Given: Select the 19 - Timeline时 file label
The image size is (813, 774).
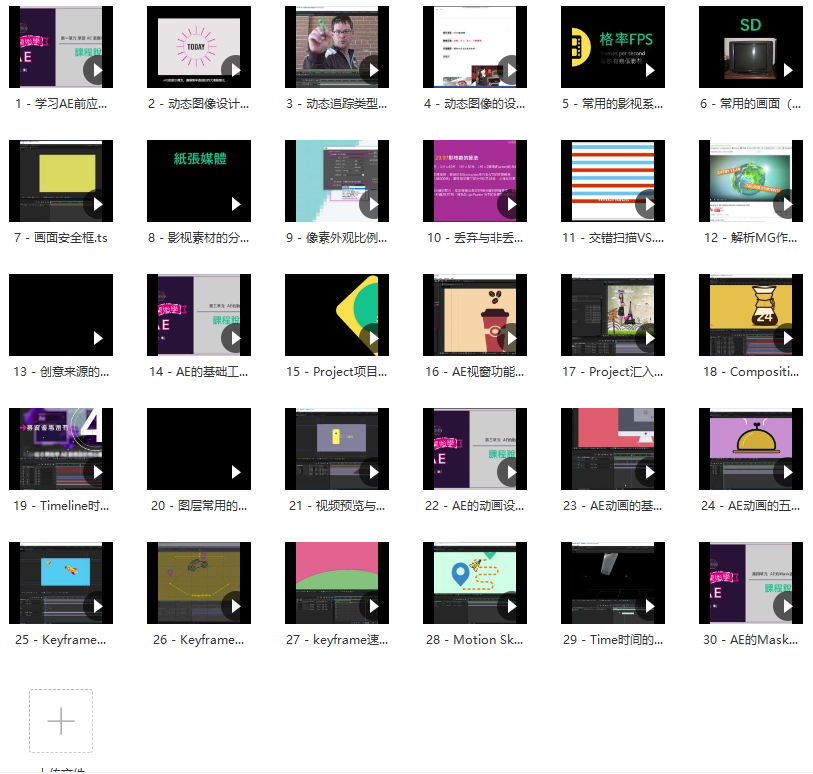Looking at the screenshot, I should coord(61,506).
